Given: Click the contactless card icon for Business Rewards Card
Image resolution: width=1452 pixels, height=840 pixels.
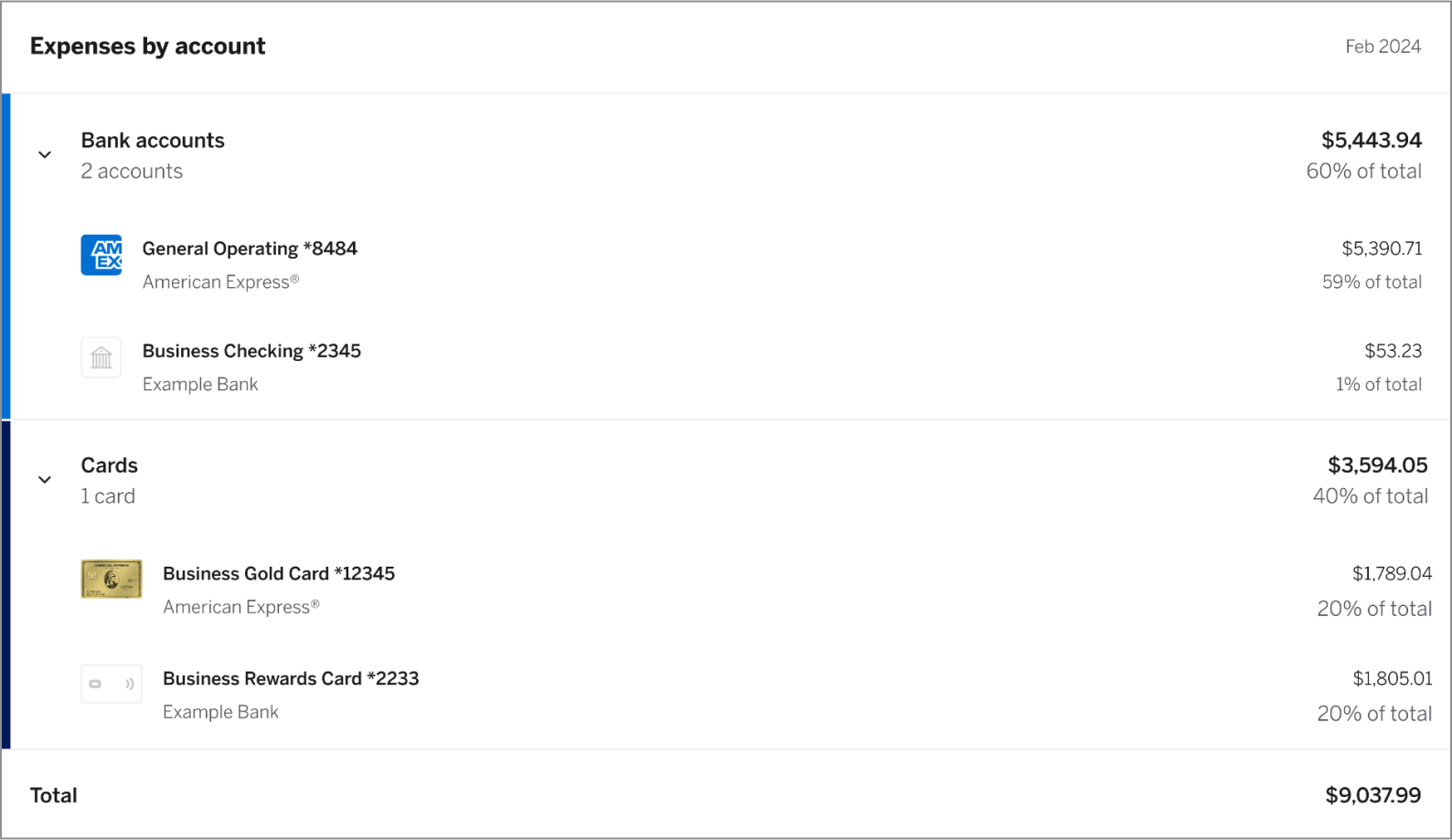Looking at the screenshot, I should (x=111, y=684).
